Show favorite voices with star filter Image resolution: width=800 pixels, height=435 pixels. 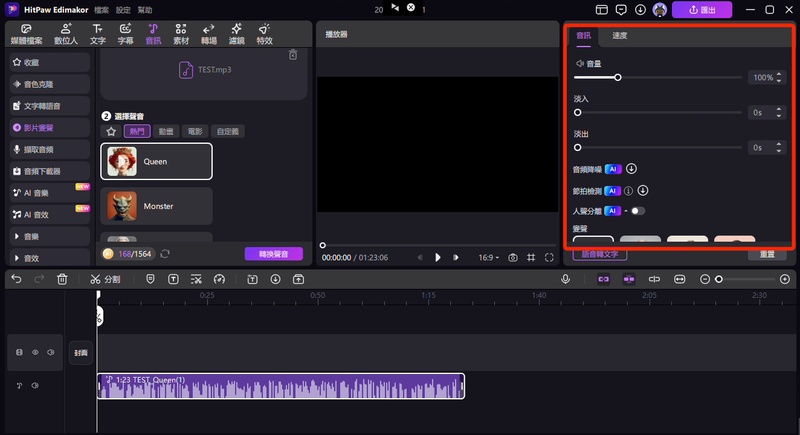[x=111, y=132]
